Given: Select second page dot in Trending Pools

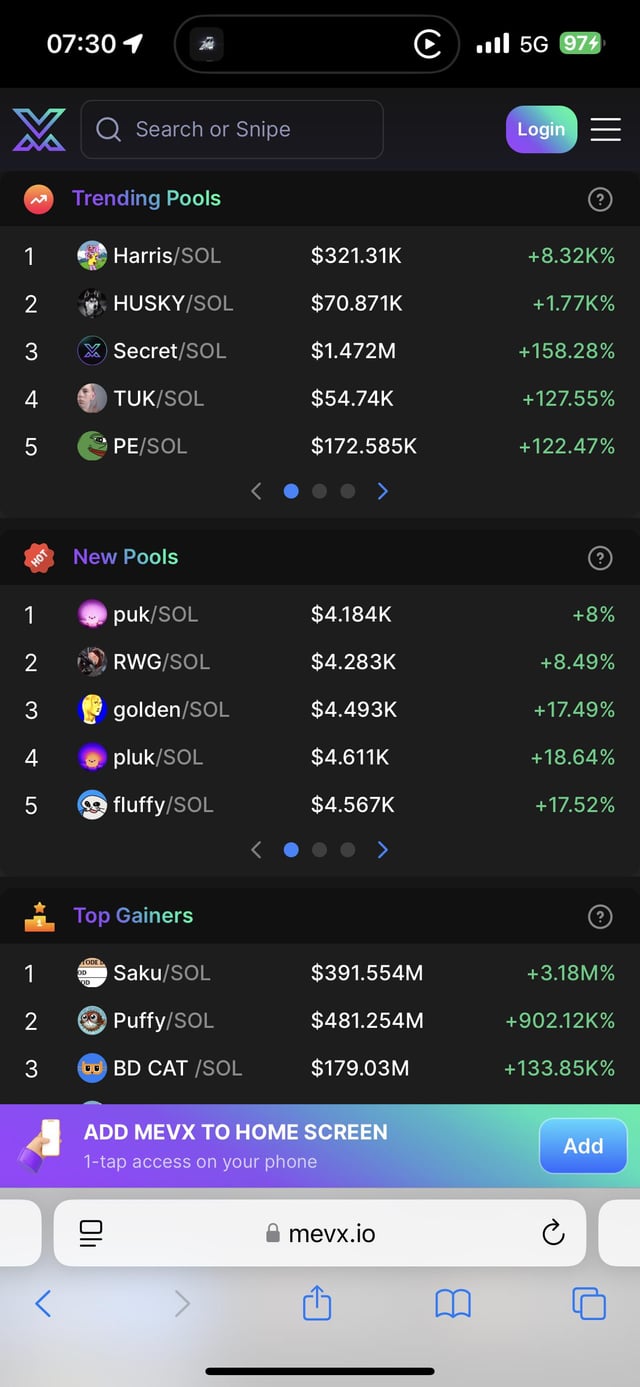Looking at the screenshot, I should point(319,491).
